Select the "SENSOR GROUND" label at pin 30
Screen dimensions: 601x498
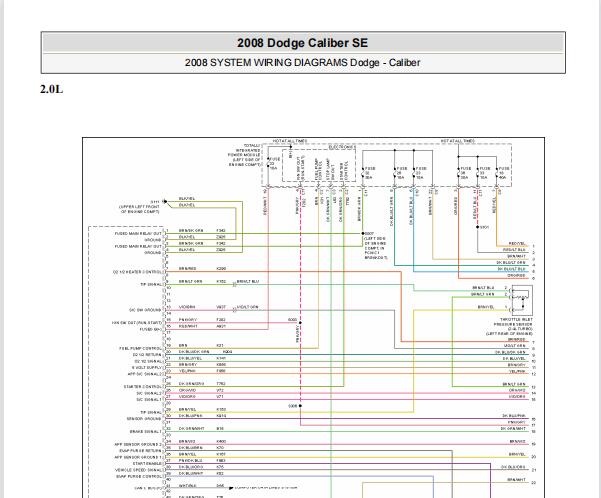click(145, 419)
